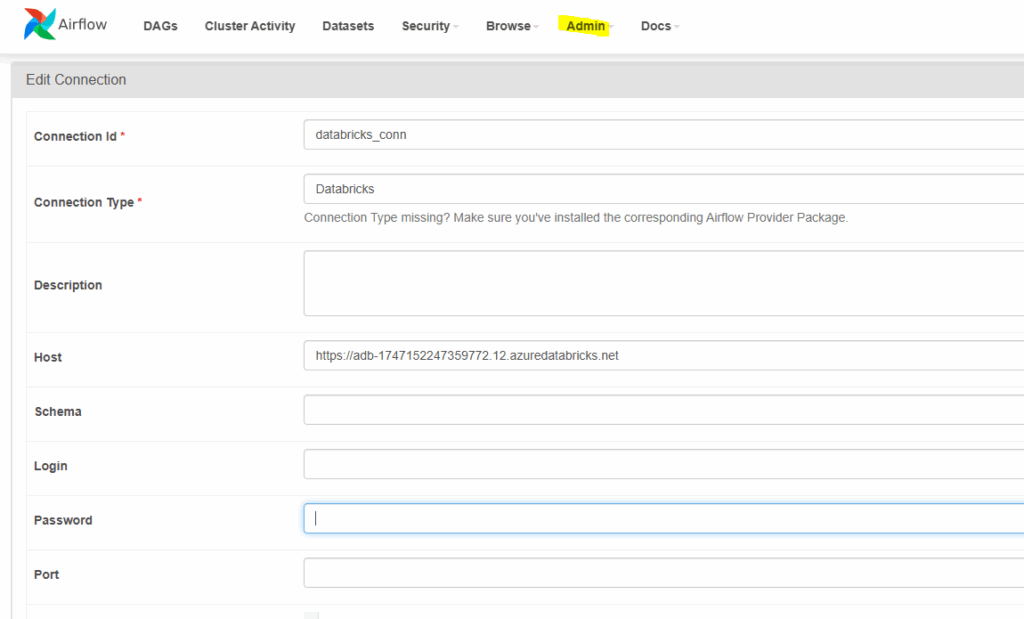1024x619 pixels.
Task: Click the Description field label
Action: coord(68,285)
